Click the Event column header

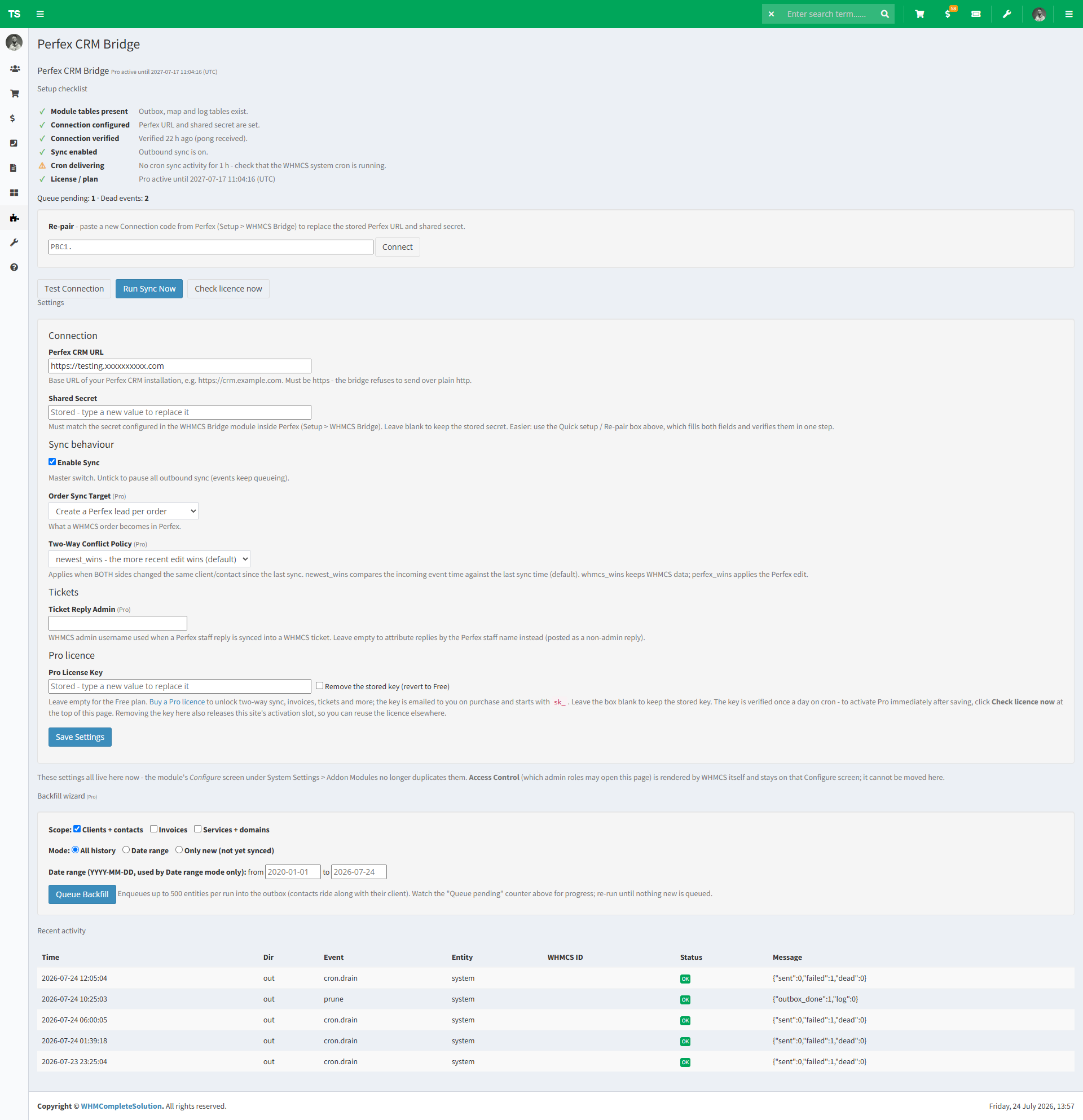tap(334, 958)
